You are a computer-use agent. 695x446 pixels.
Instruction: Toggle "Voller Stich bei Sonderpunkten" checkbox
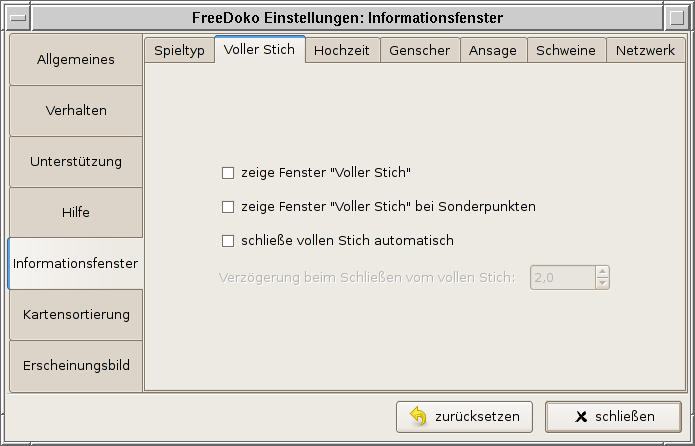(228, 207)
